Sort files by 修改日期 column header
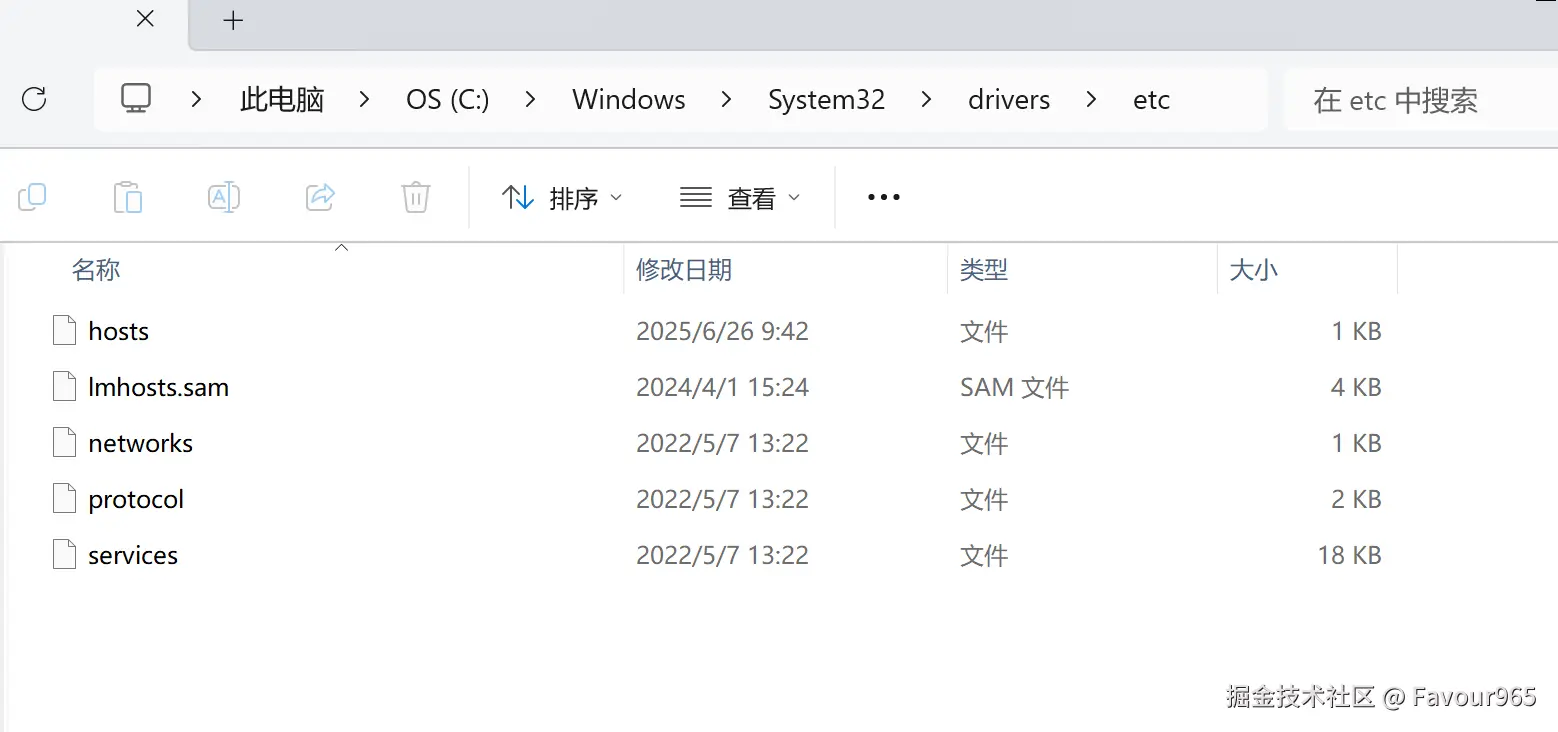The height and width of the screenshot is (732, 1558). (684, 269)
